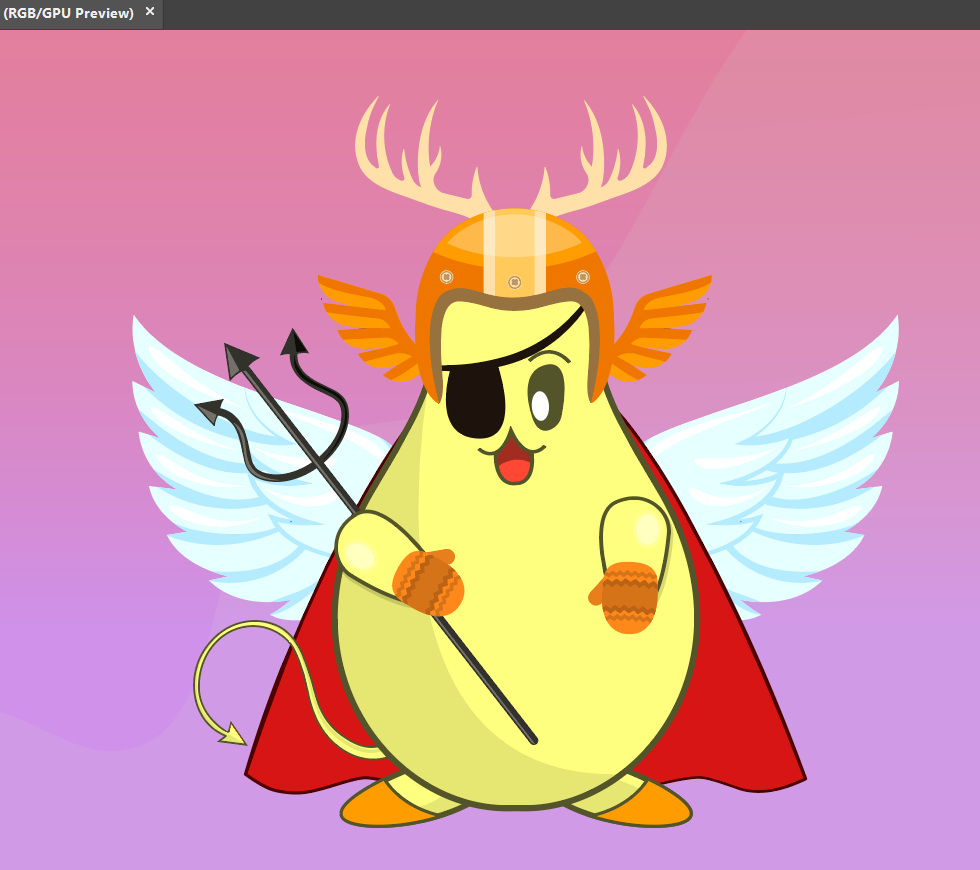Screen dimensions: 980x870
Task: Select the orange mitten on the right hand
Action: click(626, 597)
